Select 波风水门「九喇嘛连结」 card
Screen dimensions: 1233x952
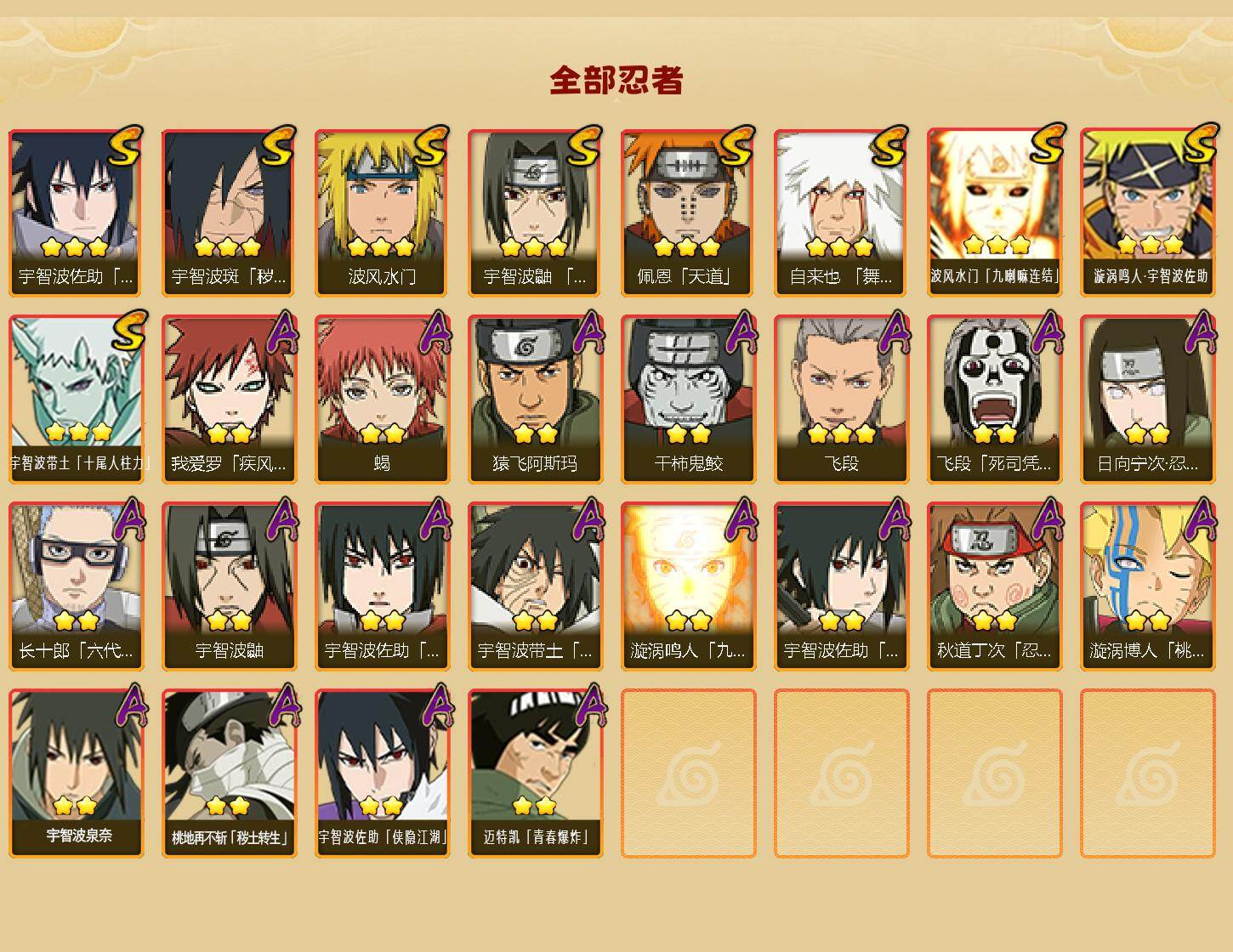tap(994, 212)
